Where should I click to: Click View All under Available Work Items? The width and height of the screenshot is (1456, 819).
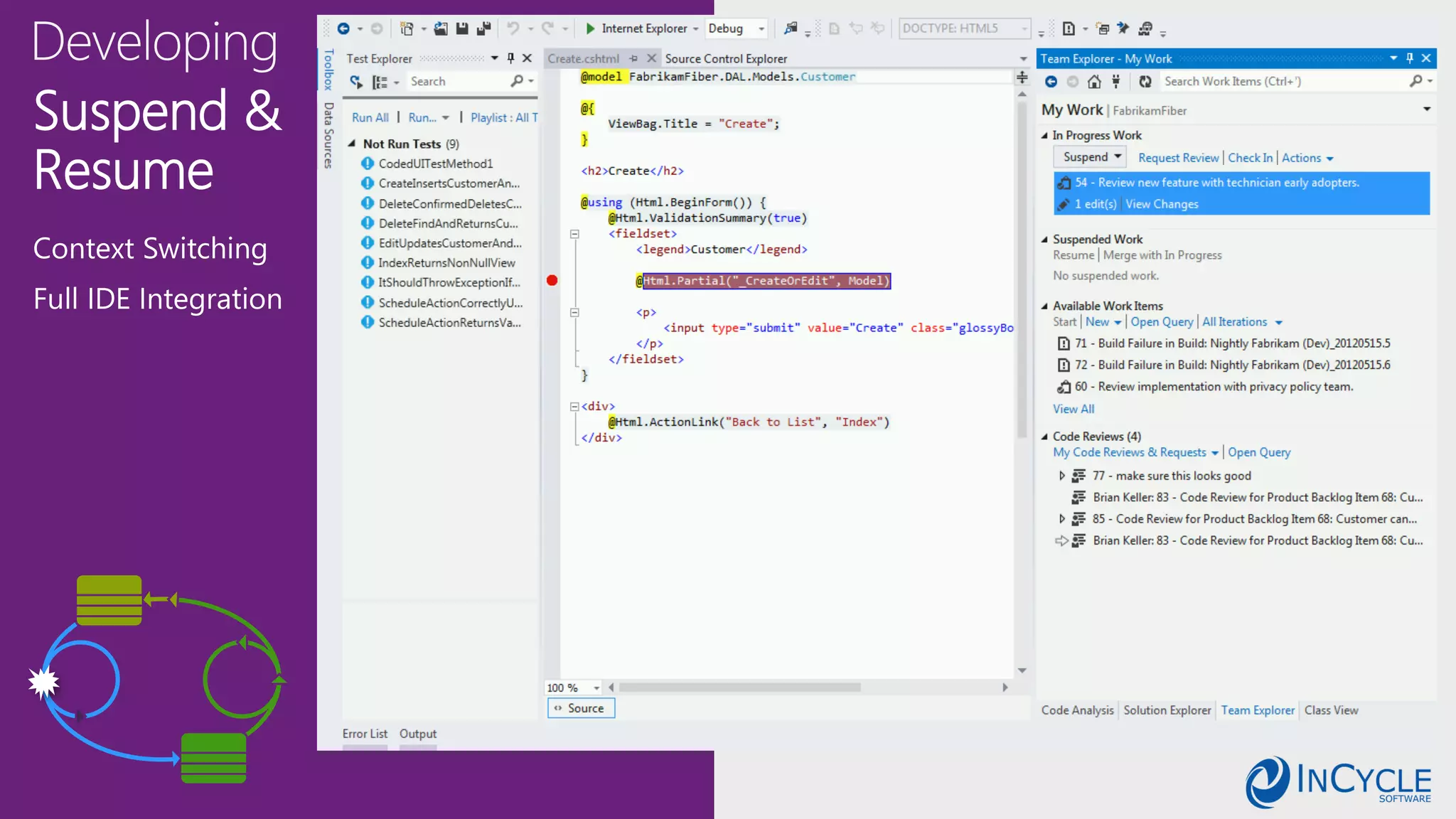tap(1074, 409)
